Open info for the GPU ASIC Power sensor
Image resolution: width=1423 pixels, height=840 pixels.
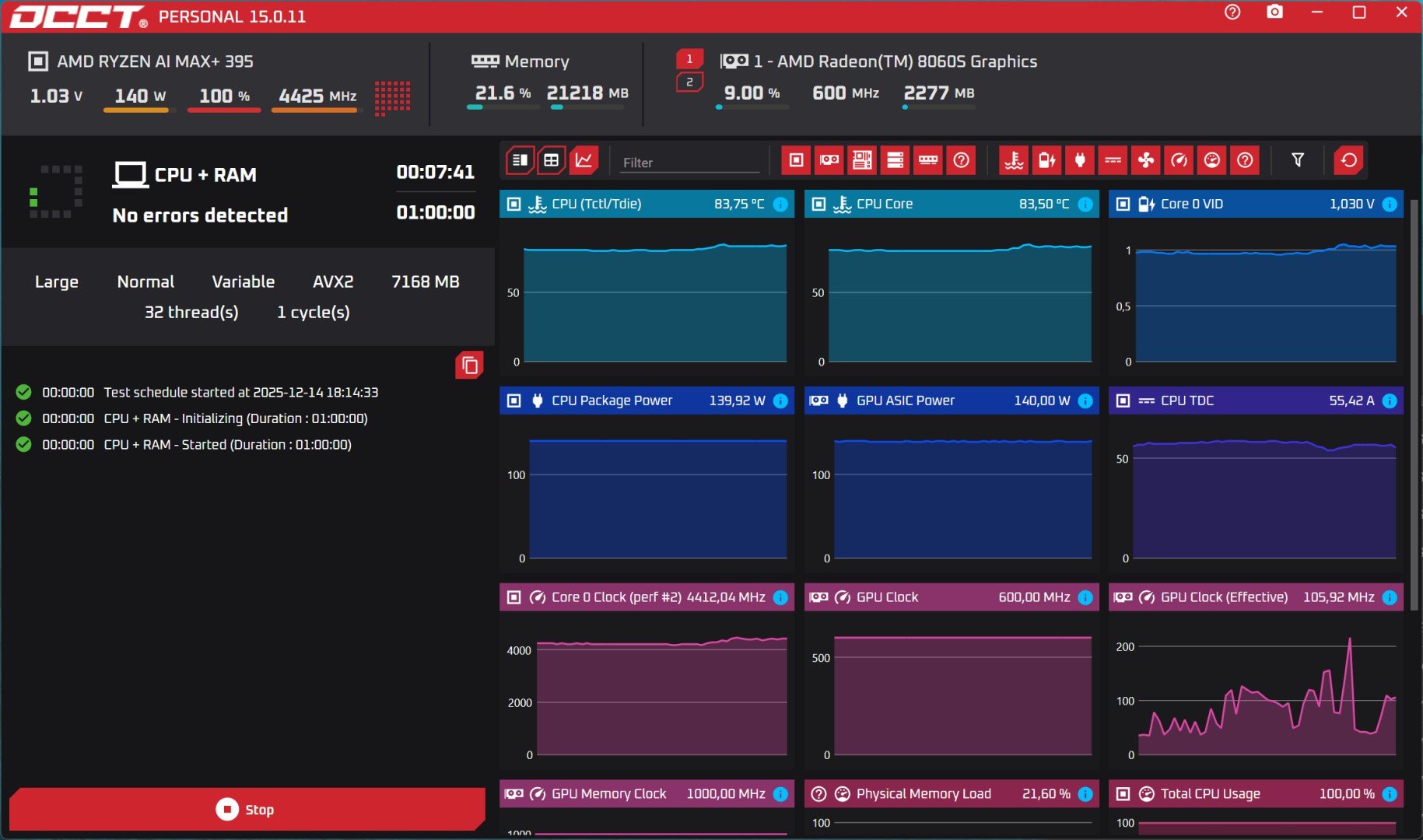pyautogui.click(x=1085, y=401)
